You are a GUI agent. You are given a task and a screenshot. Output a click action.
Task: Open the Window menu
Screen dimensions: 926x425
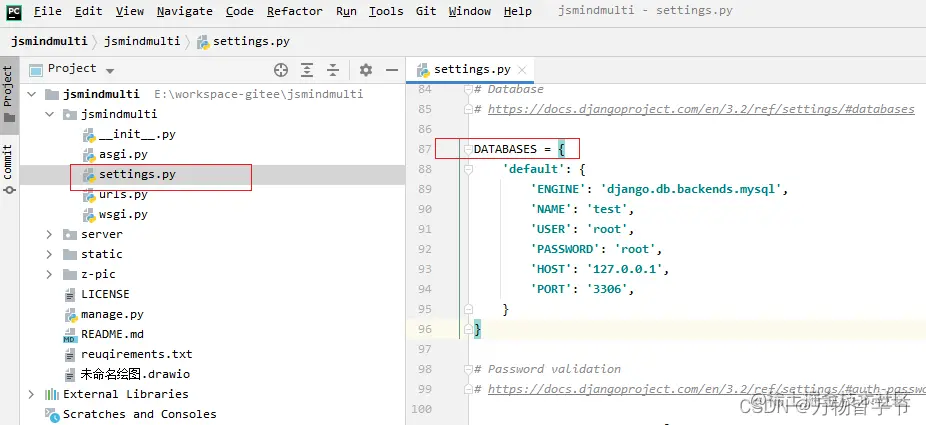pos(469,11)
